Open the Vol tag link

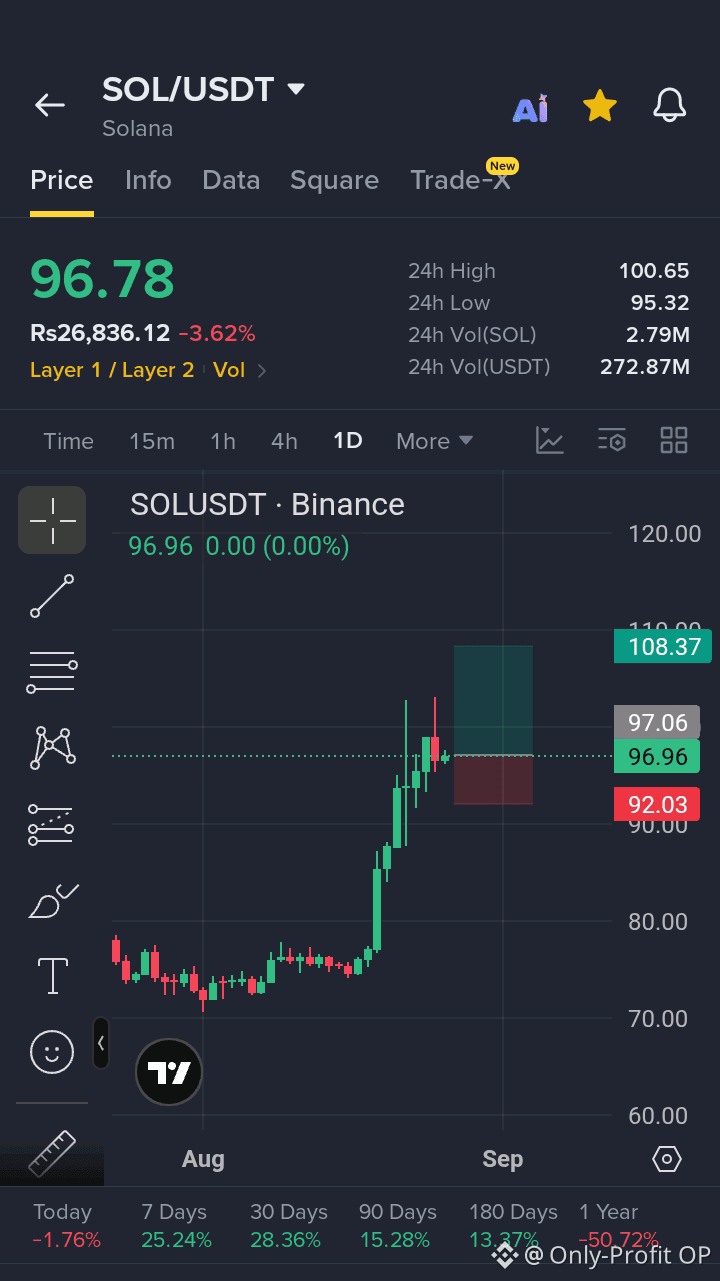229,370
